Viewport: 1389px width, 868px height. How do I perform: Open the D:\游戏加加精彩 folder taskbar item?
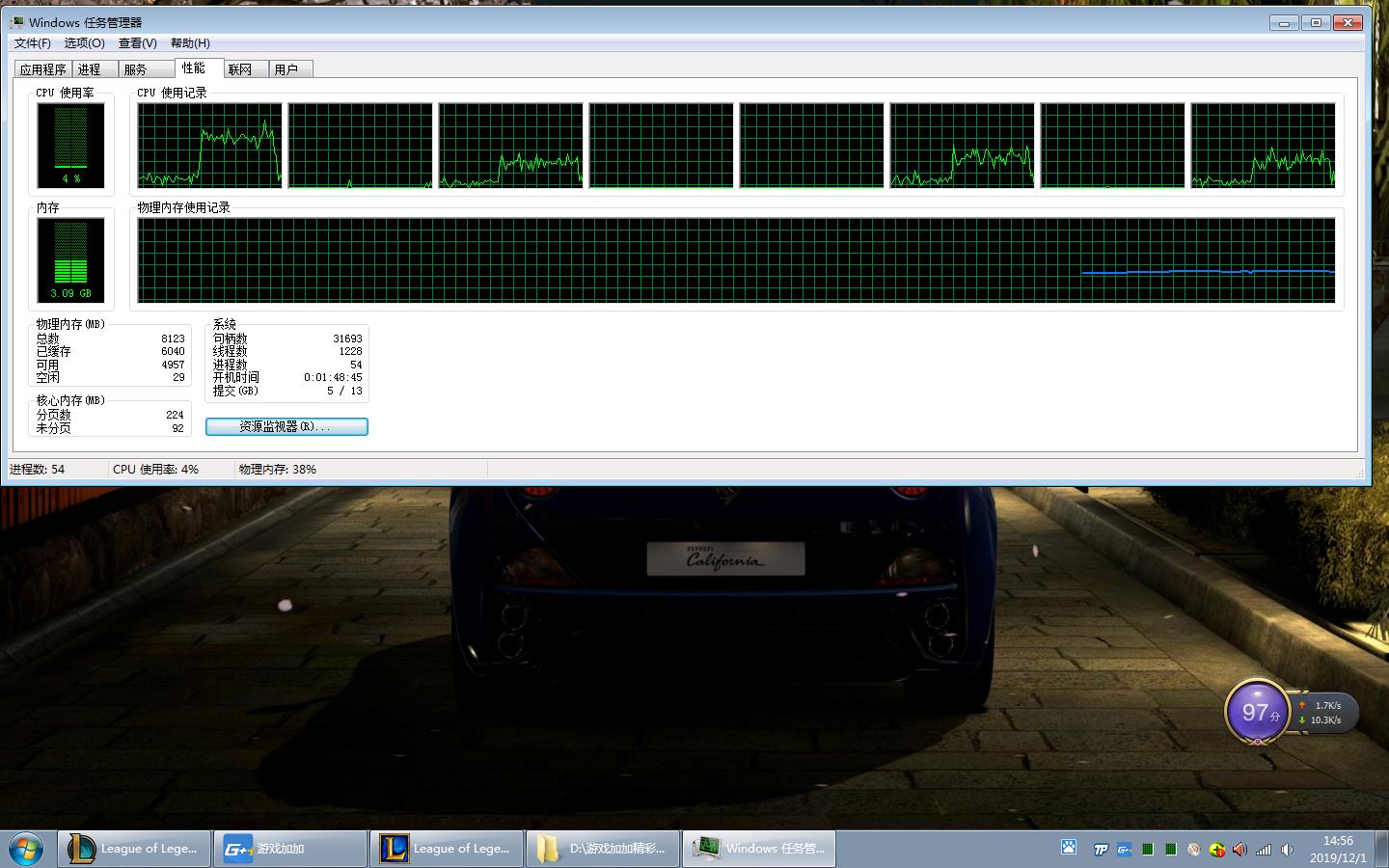(603, 849)
